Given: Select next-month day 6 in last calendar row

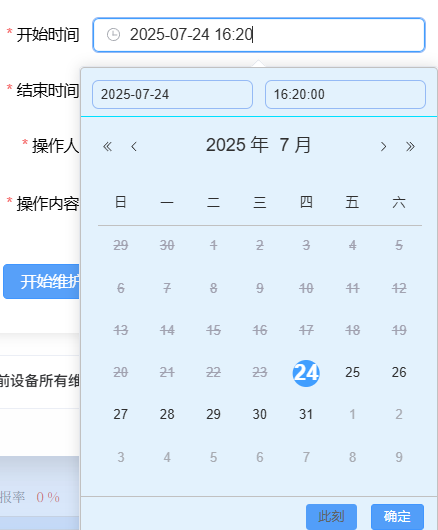Looking at the screenshot, I should coord(260,457).
